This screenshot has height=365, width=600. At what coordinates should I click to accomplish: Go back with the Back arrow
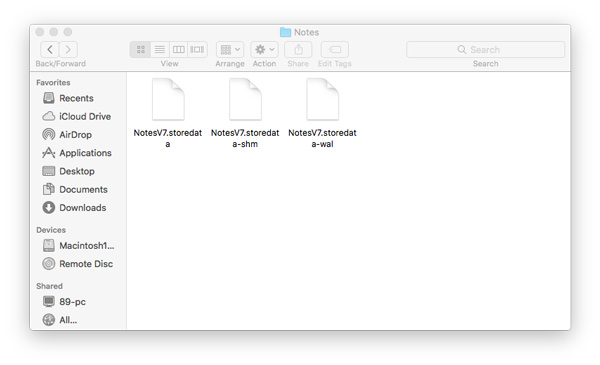pos(50,49)
